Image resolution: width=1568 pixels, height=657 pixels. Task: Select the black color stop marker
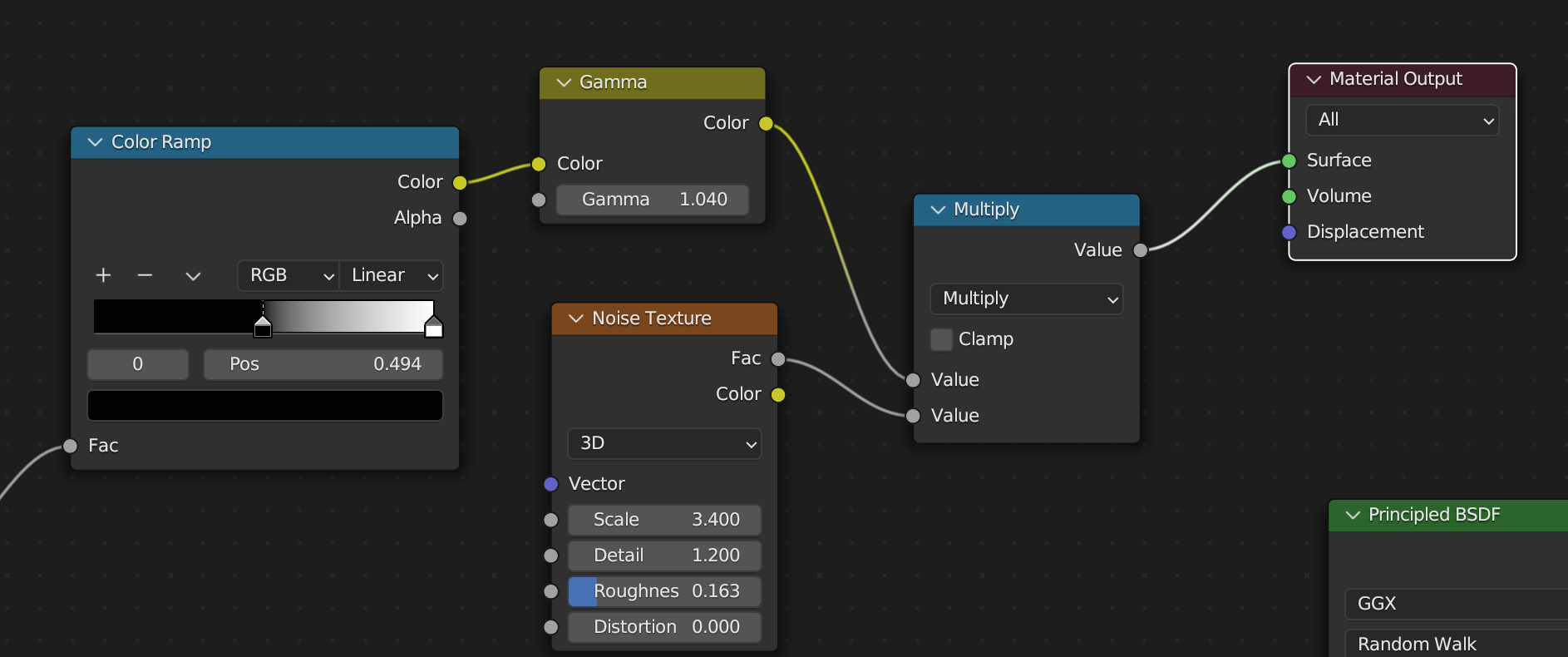[263, 327]
